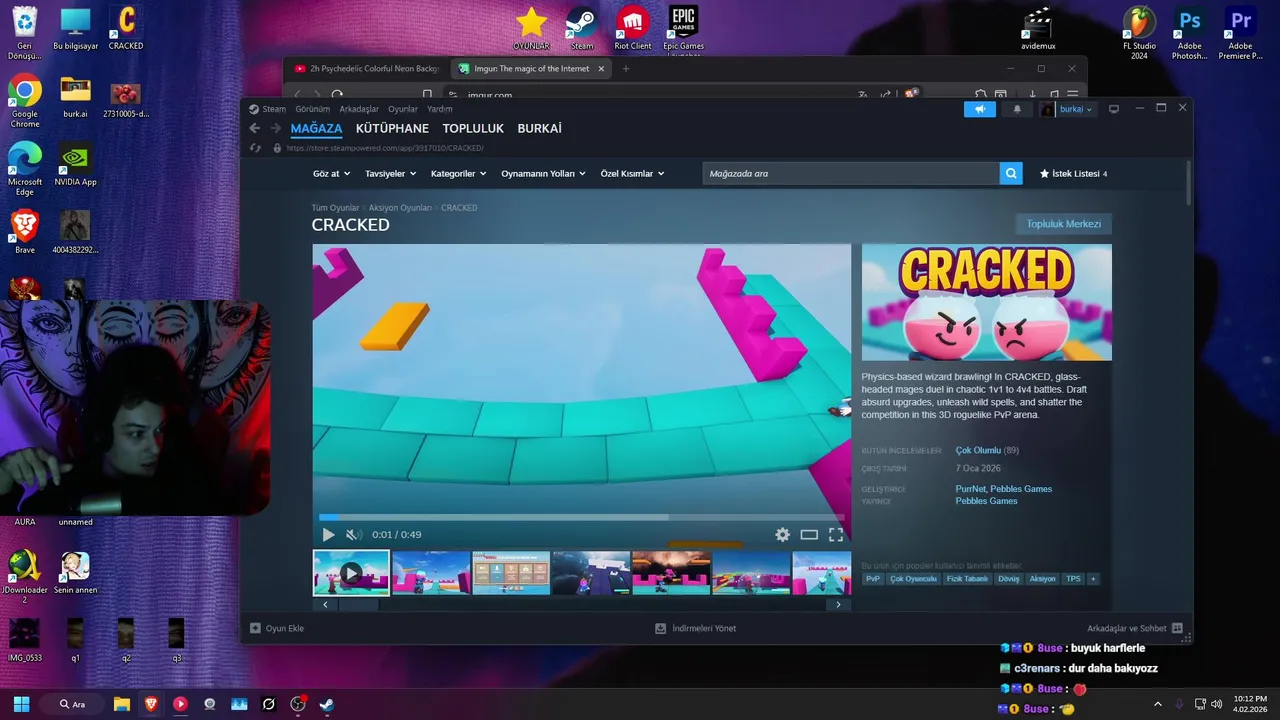Viewport: 1280px width, 720px height.
Task: Open the PurrNet developer link
Action: (x=970, y=489)
